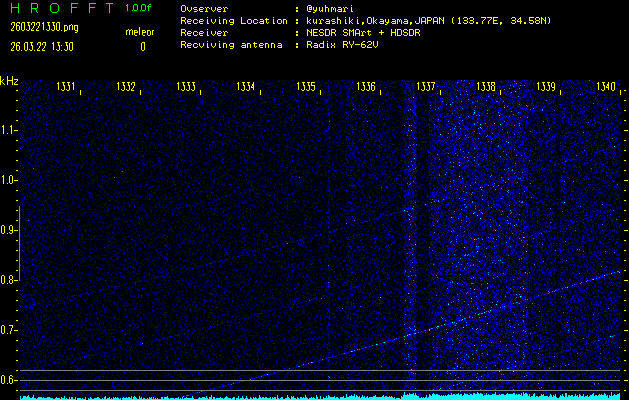
Task: Click the kHz unit label
Action: point(9,81)
